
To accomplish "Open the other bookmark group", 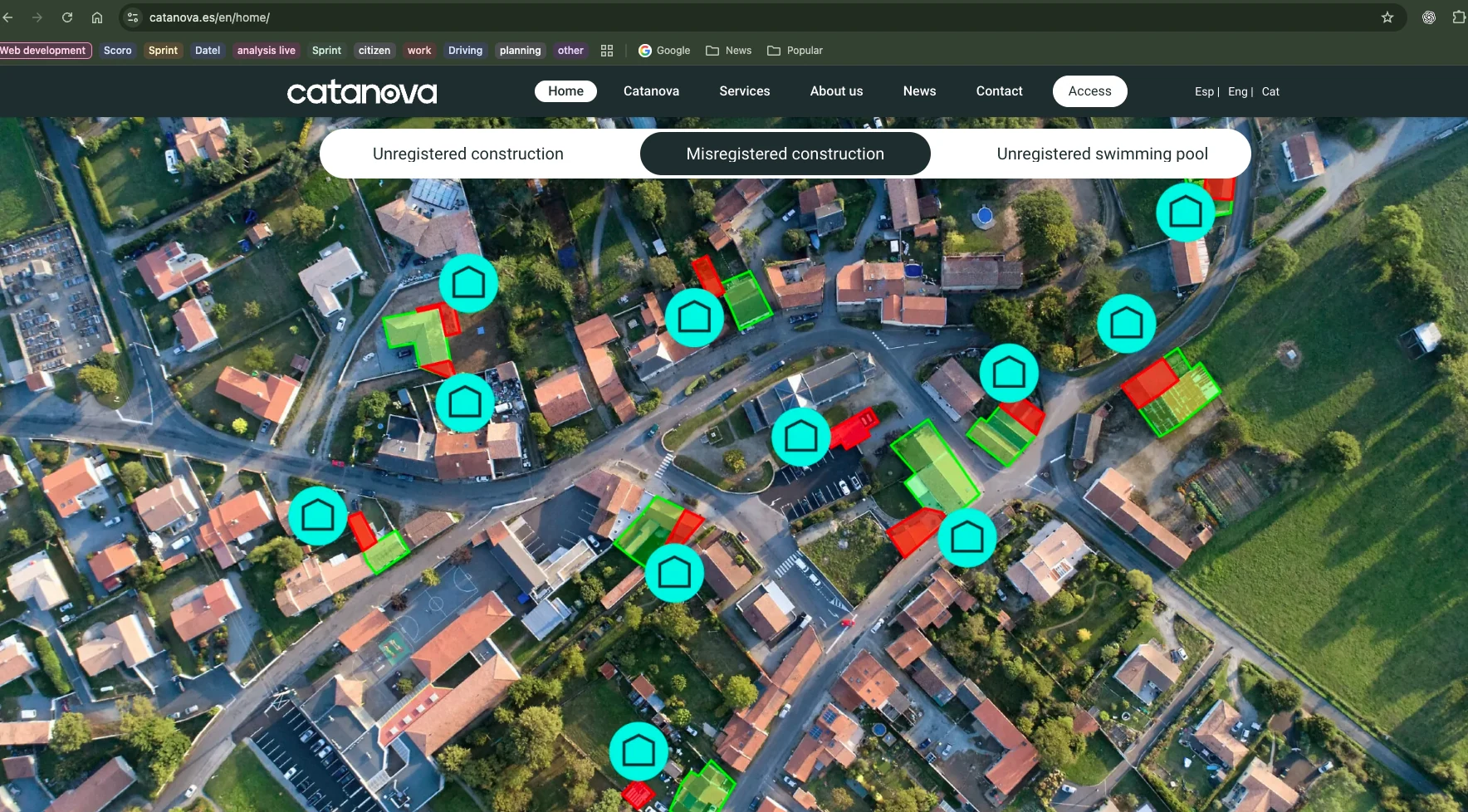I will coord(570,51).
